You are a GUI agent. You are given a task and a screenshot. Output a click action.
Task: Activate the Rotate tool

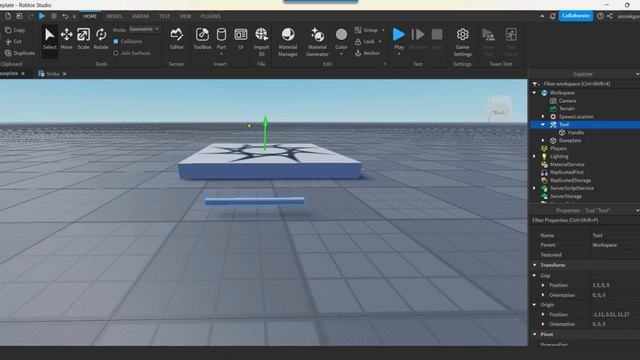101,39
